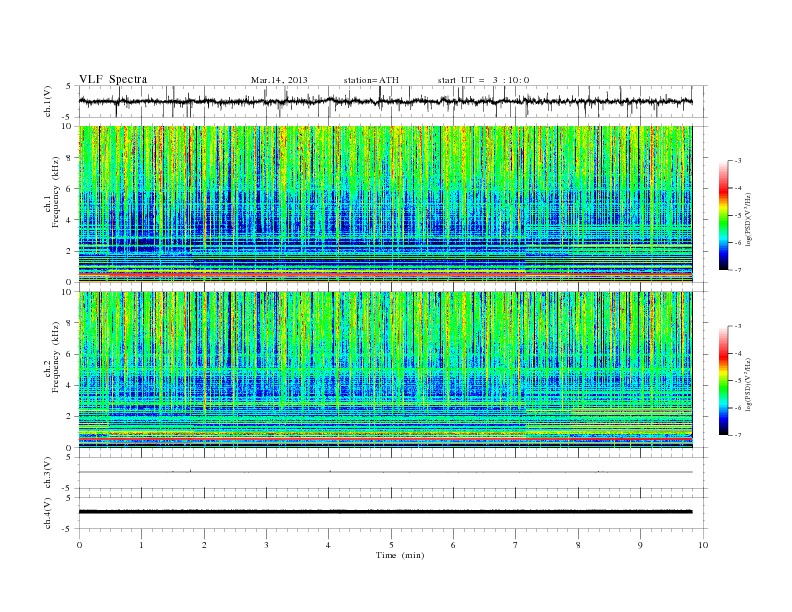Click the "-7" tick on ch.2 colorbar
This screenshot has height=612, width=792.
(x=738, y=435)
